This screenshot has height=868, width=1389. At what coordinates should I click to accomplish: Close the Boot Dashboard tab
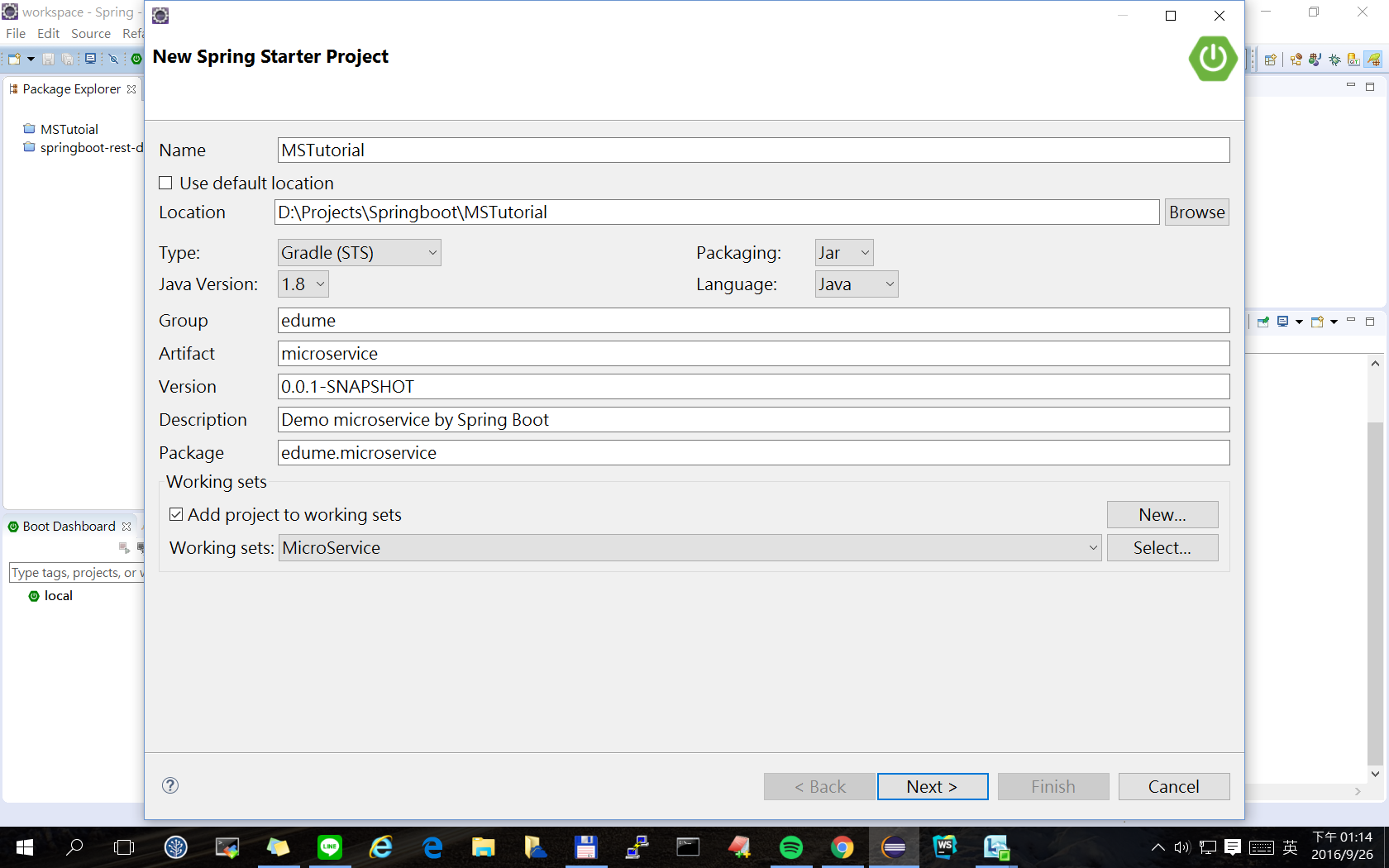[126, 527]
